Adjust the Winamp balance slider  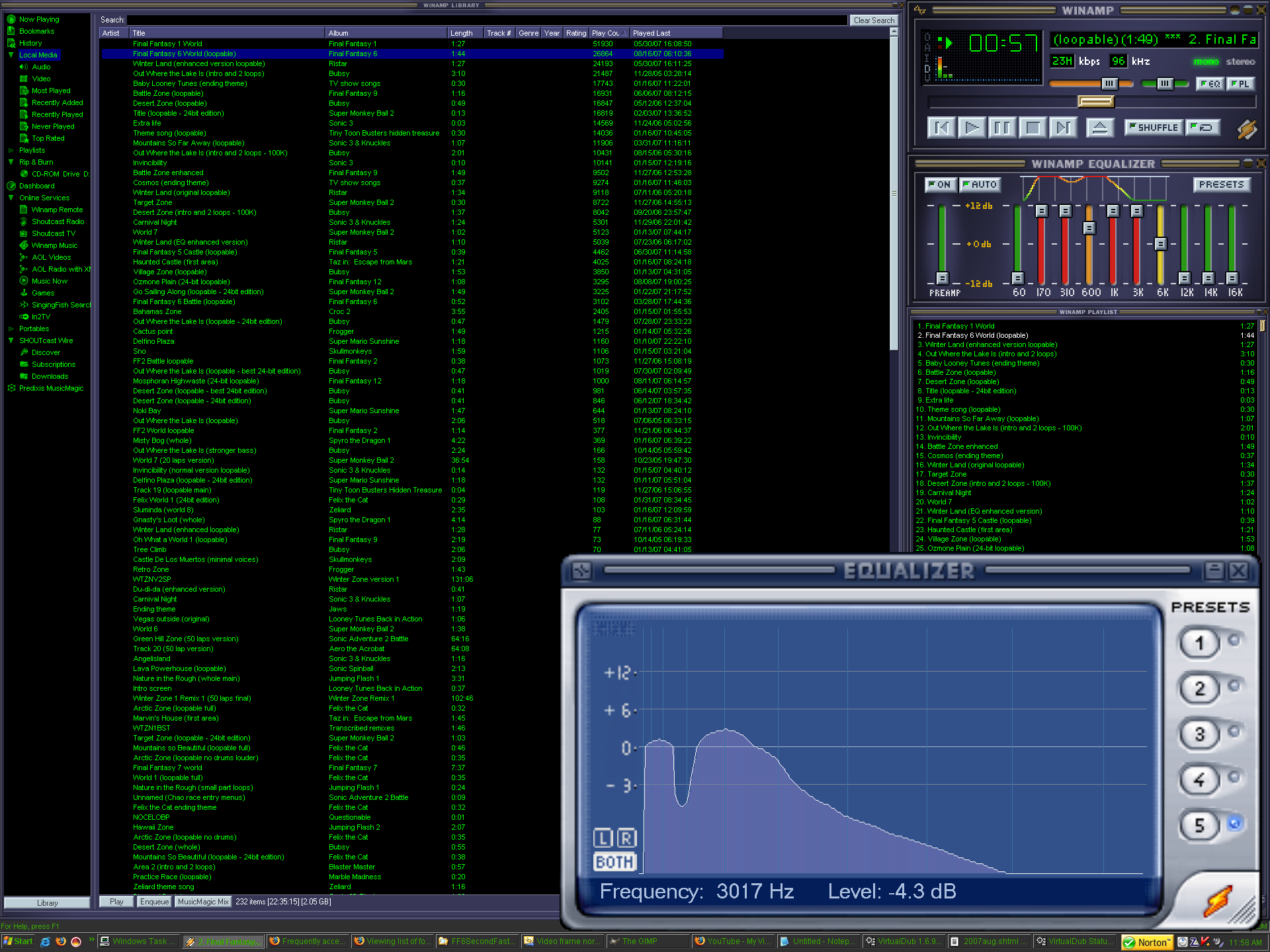pyautogui.click(x=1165, y=84)
